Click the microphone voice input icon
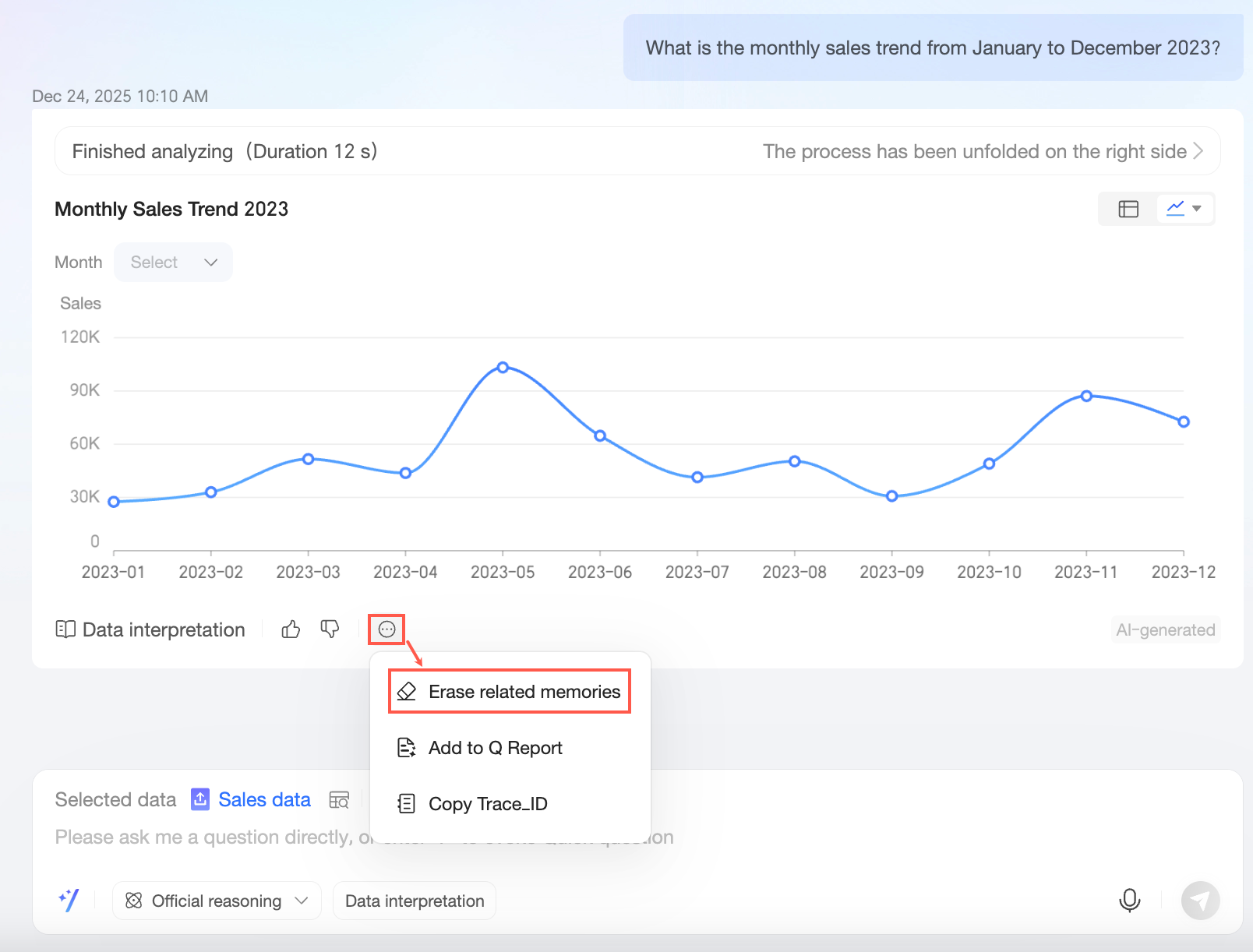Screen dimensions: 1253x952 (1129, 901)
